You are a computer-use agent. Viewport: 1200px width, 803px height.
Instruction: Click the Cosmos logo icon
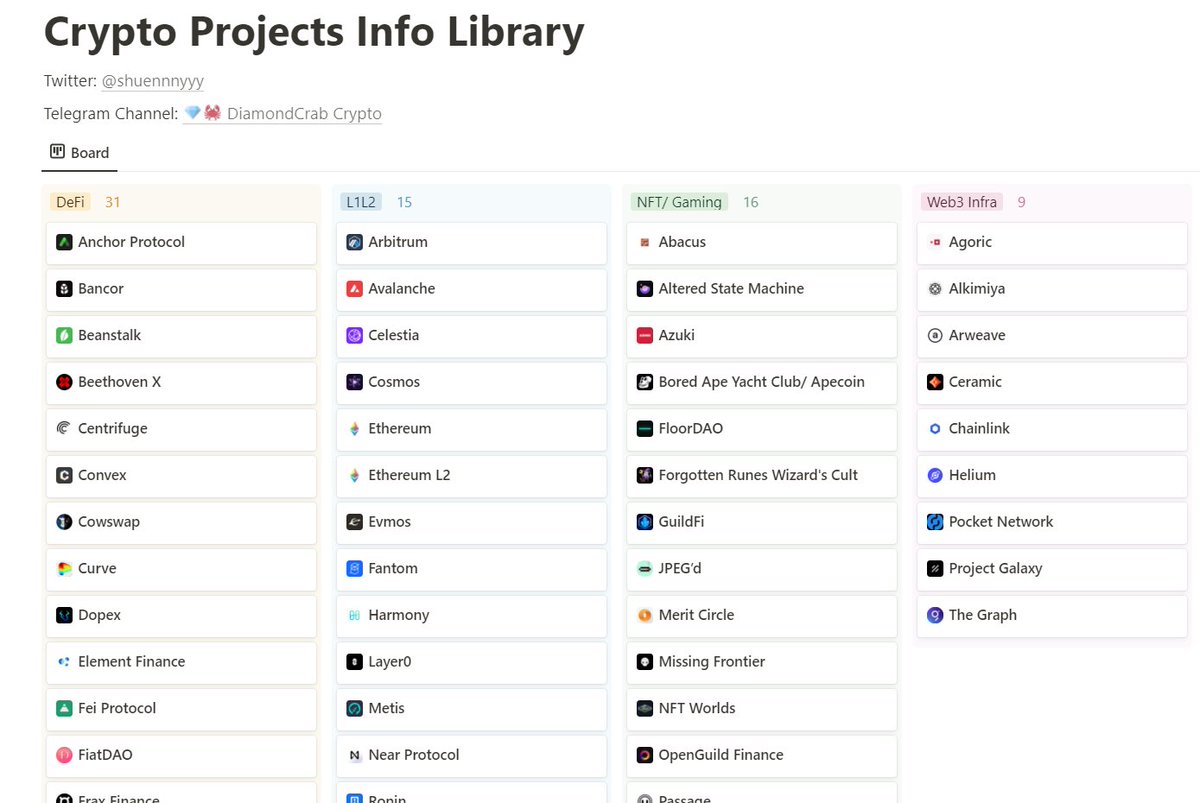(x=354, y=382)
